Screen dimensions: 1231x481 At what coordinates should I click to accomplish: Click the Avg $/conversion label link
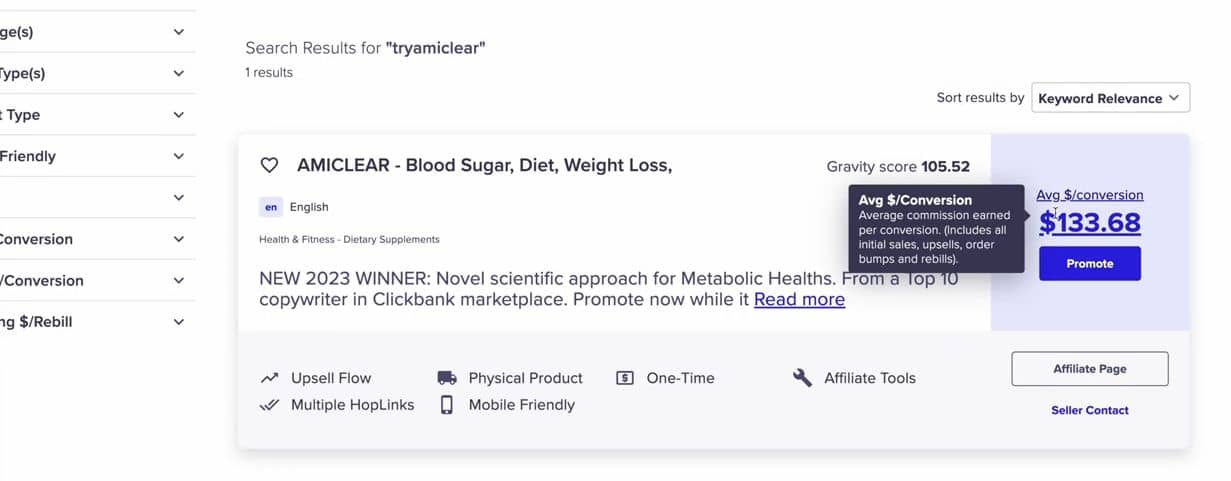click(x=1089, y=195)
